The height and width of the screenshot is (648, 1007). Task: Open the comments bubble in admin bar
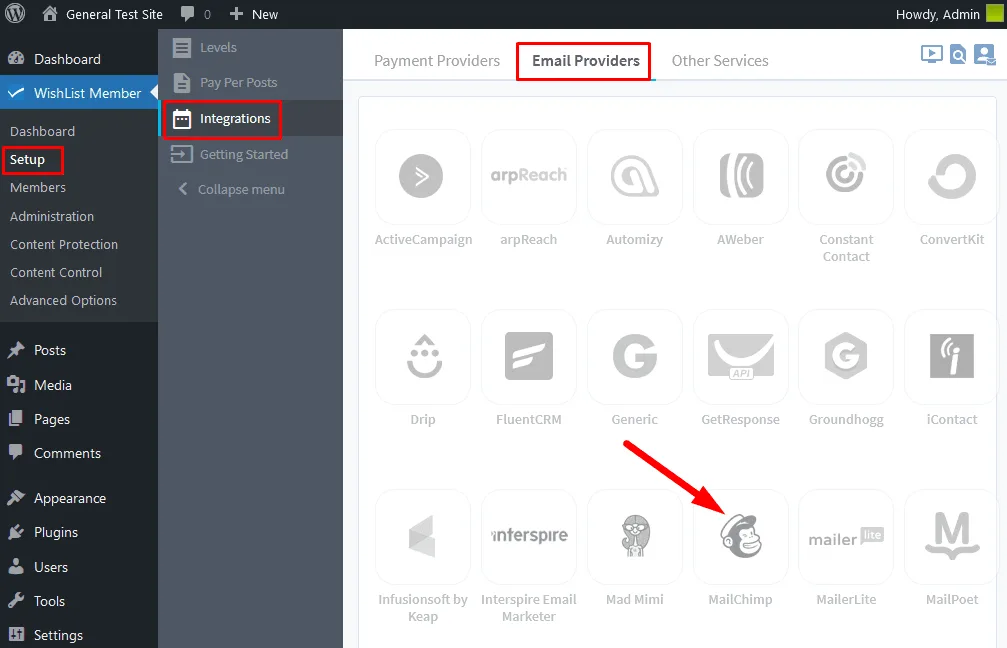(x=188, y=14)
